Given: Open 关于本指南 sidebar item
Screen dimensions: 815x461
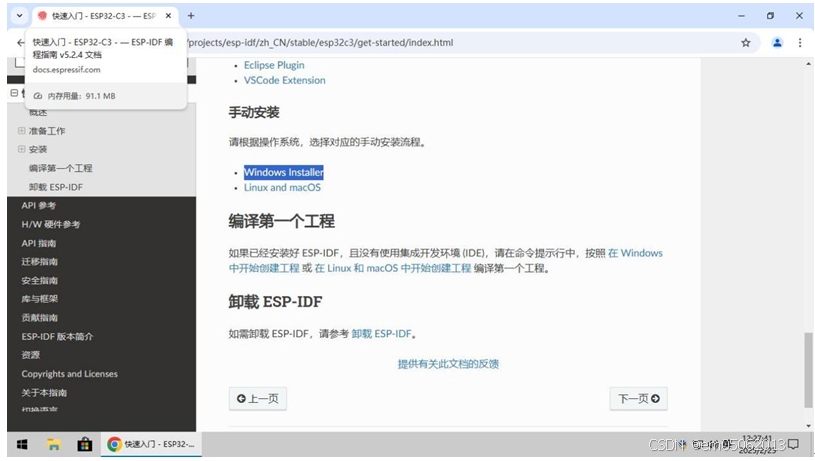Looking at the screenshot, I should (44, 392).
